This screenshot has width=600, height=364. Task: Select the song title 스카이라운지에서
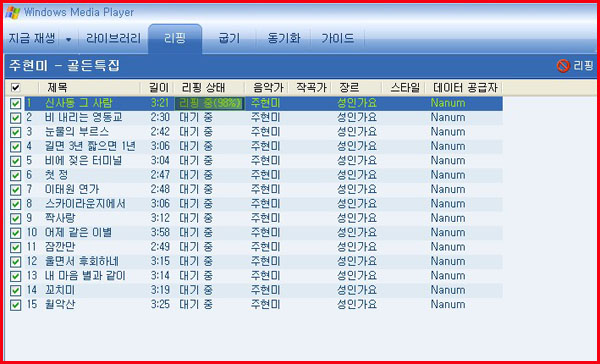[x=85, y=204]
